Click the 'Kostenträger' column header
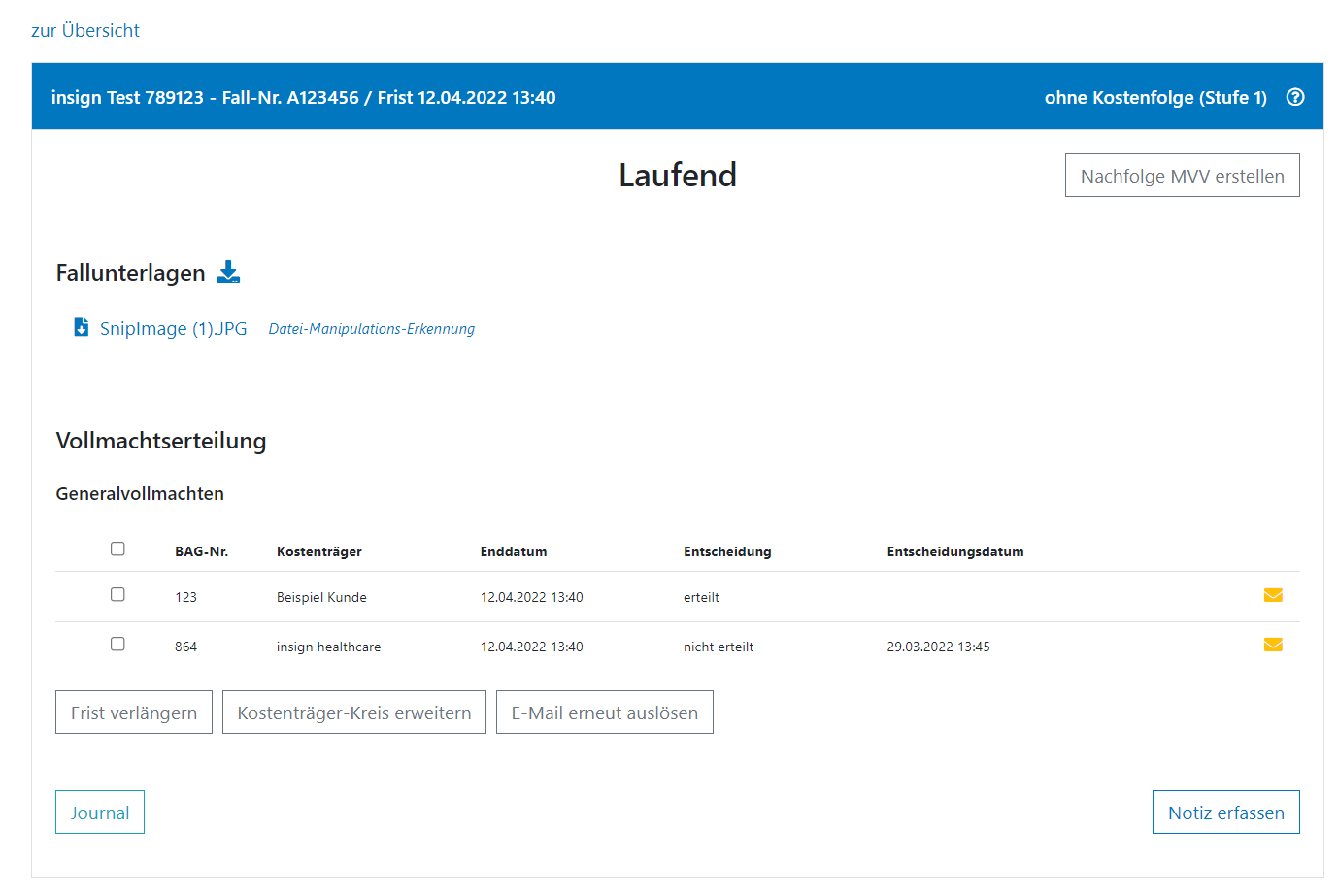This screenshot has height=896, width=1338. (x=318, y=551)
